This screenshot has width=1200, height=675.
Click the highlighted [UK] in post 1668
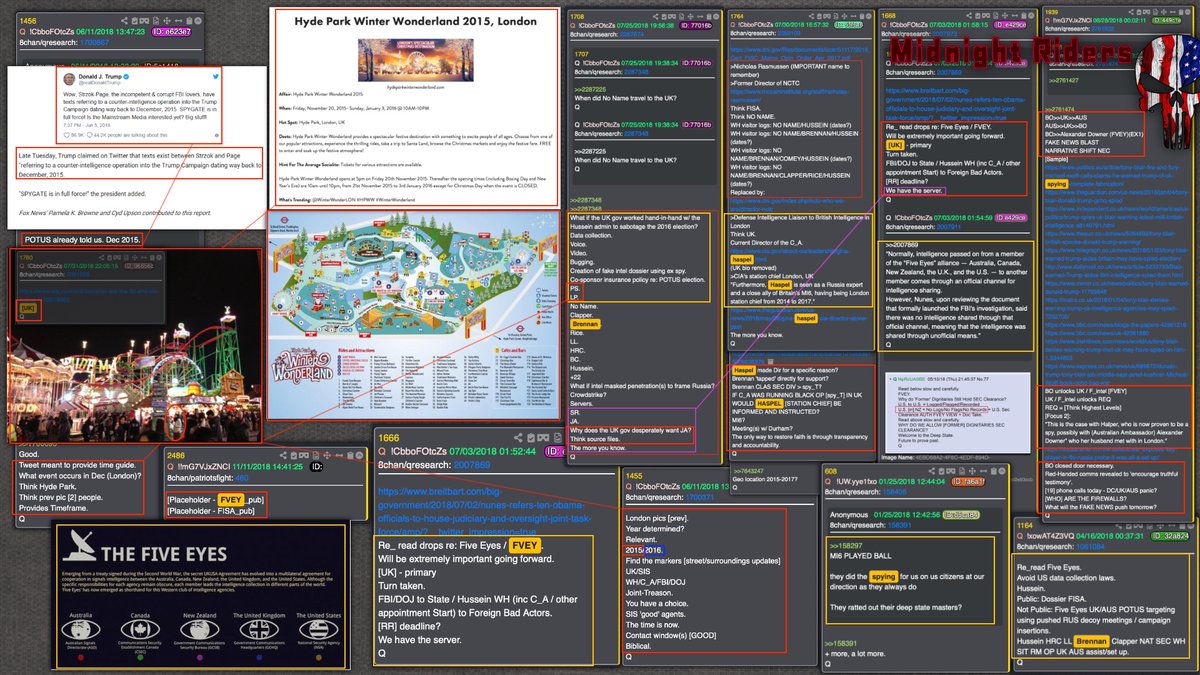click(x=897, y=144)
